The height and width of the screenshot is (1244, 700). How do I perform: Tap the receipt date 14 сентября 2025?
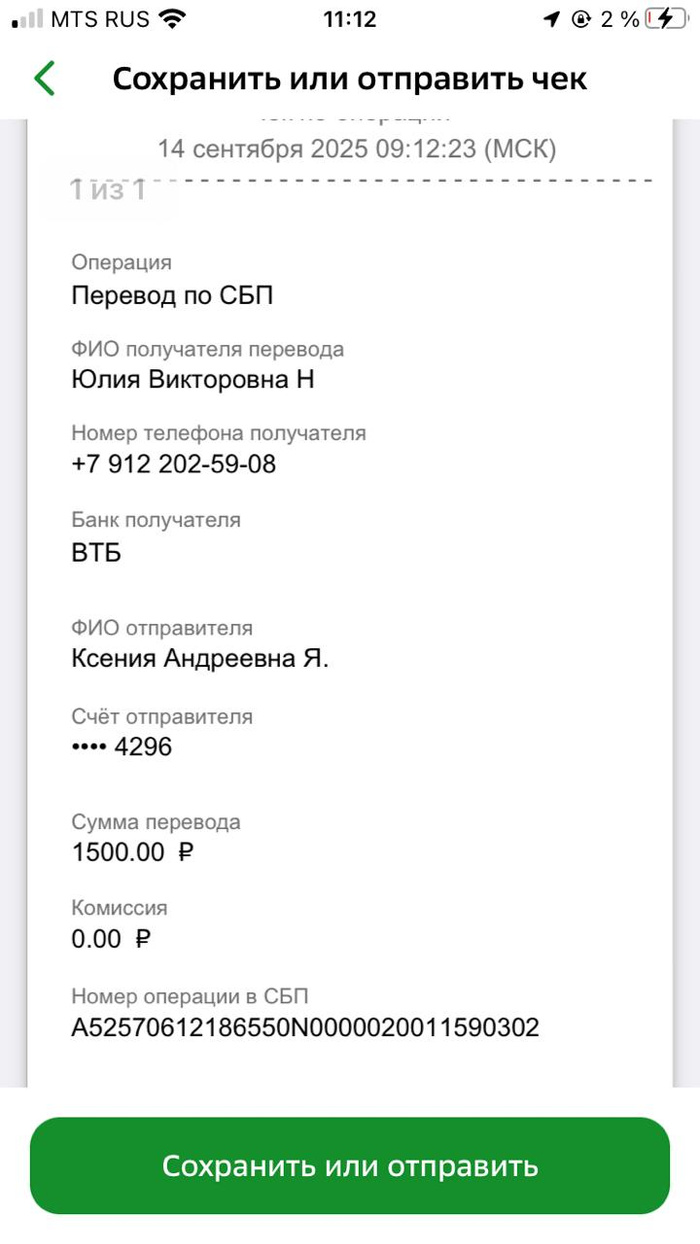[356, 149]
